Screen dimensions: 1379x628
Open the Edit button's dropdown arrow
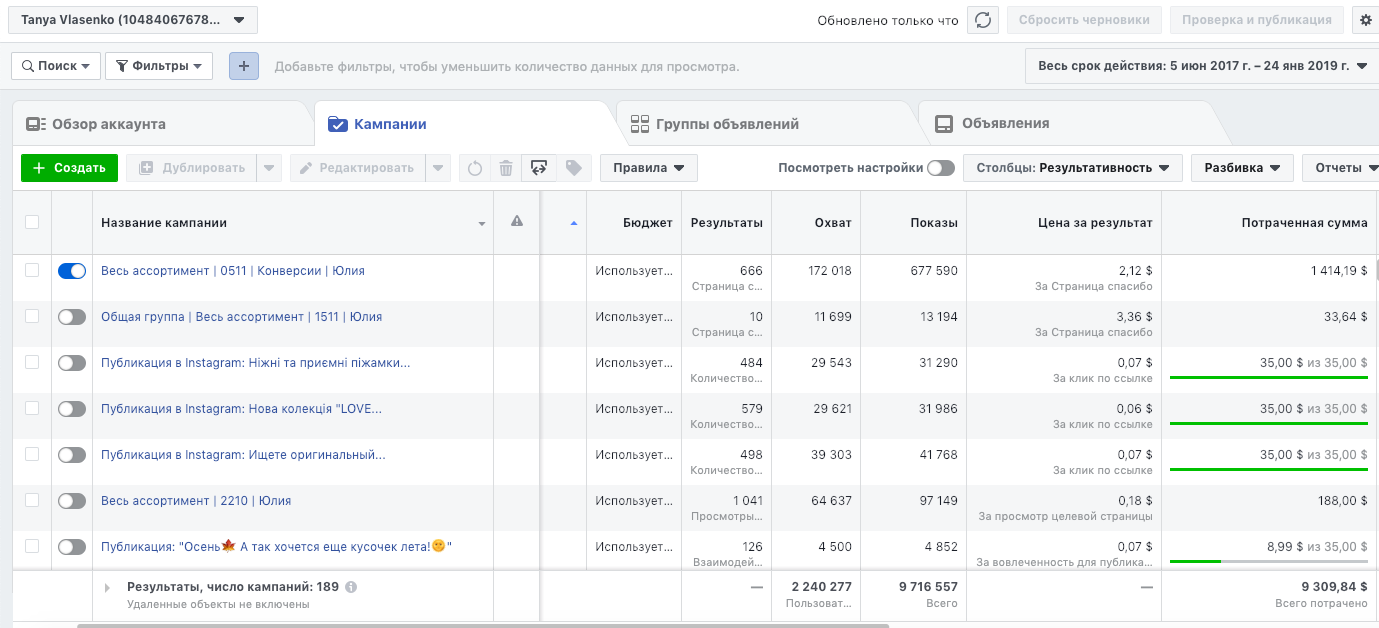438,168
